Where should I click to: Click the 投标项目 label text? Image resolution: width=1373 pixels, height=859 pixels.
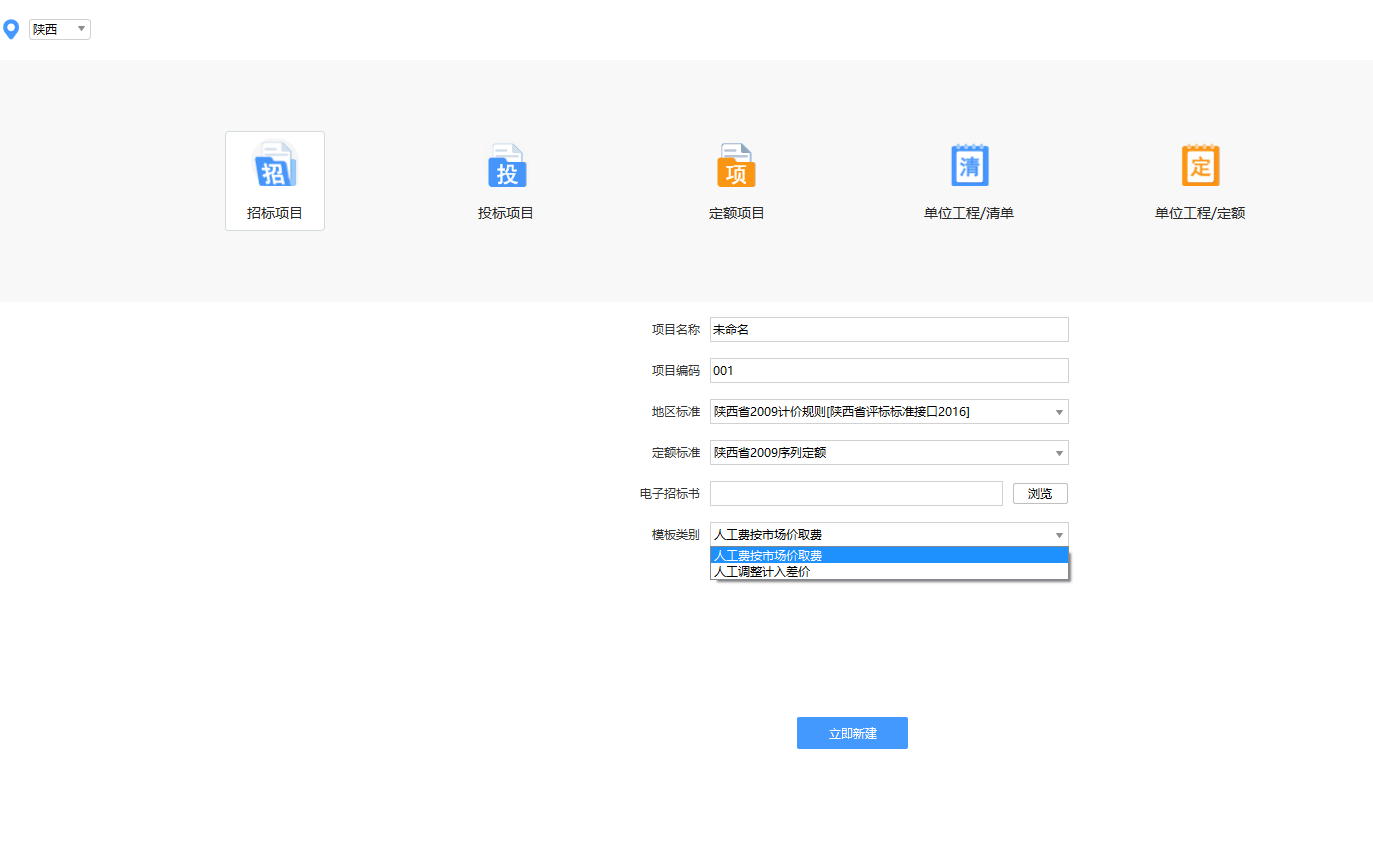click(506, 213)
